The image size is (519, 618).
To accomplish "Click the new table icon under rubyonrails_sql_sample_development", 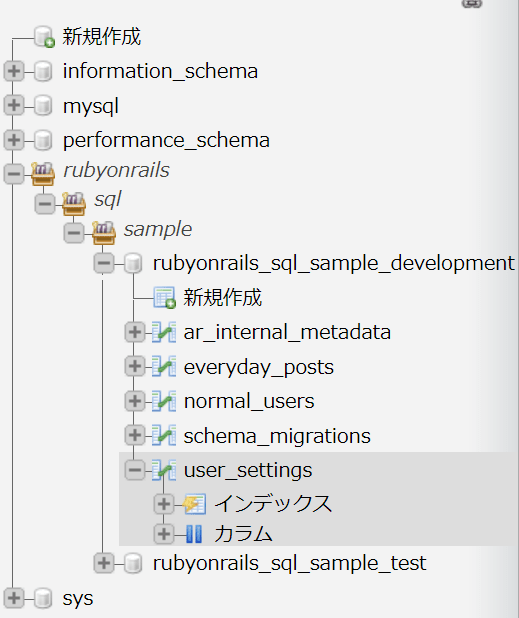I will coord(164,298).
